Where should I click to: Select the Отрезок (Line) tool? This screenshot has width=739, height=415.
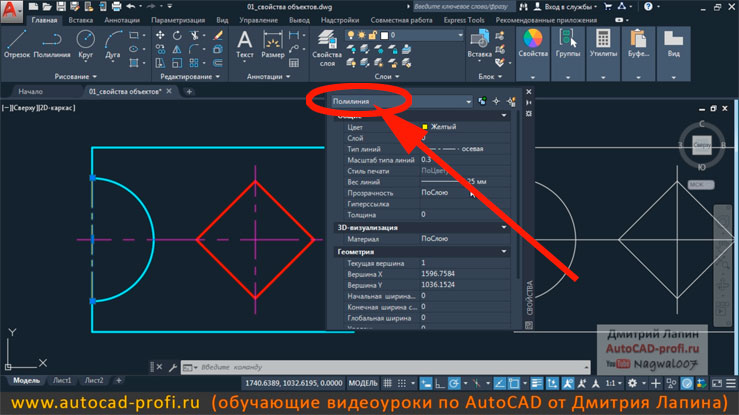click(x=17, y=44)
